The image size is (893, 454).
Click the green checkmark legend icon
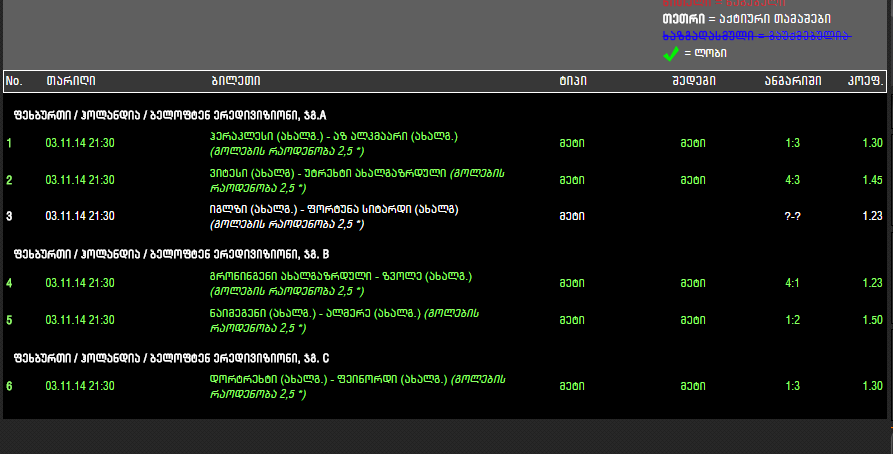[671, 54]
